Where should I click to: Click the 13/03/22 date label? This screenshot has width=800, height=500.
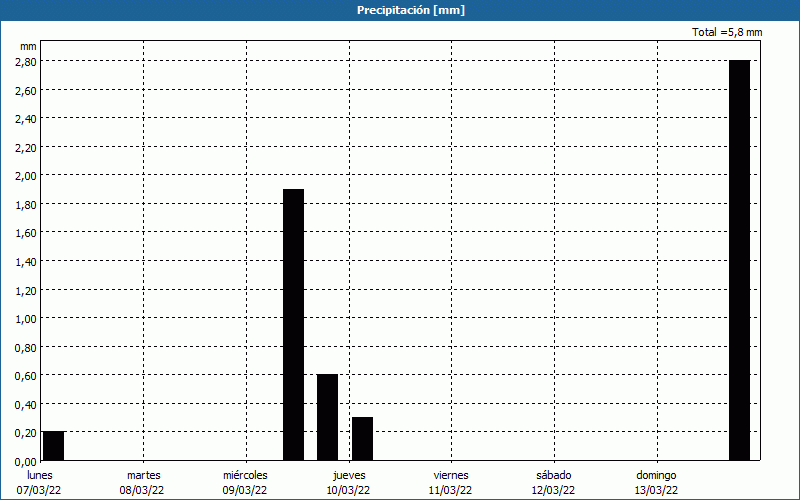(656, 490)
